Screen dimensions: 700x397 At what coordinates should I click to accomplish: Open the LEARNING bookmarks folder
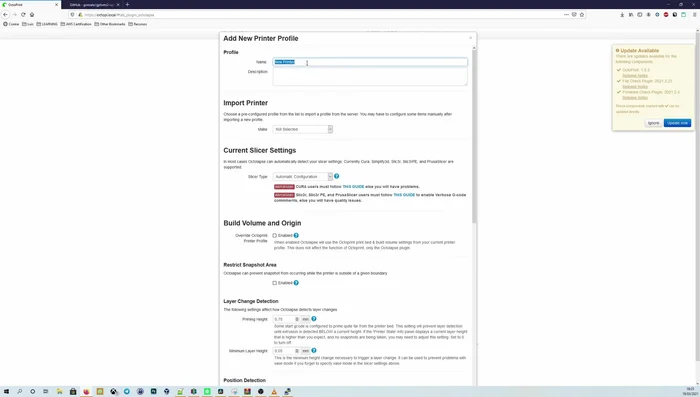click(x=47, y=24)
